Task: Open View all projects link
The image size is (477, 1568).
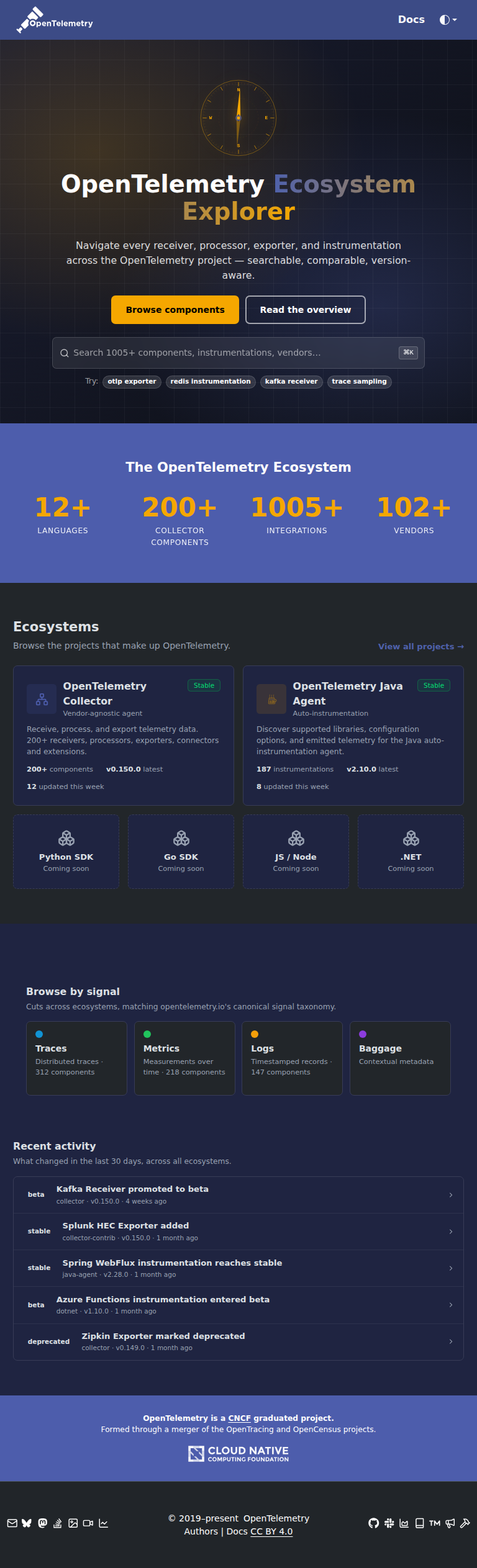Action: (421, 646)
